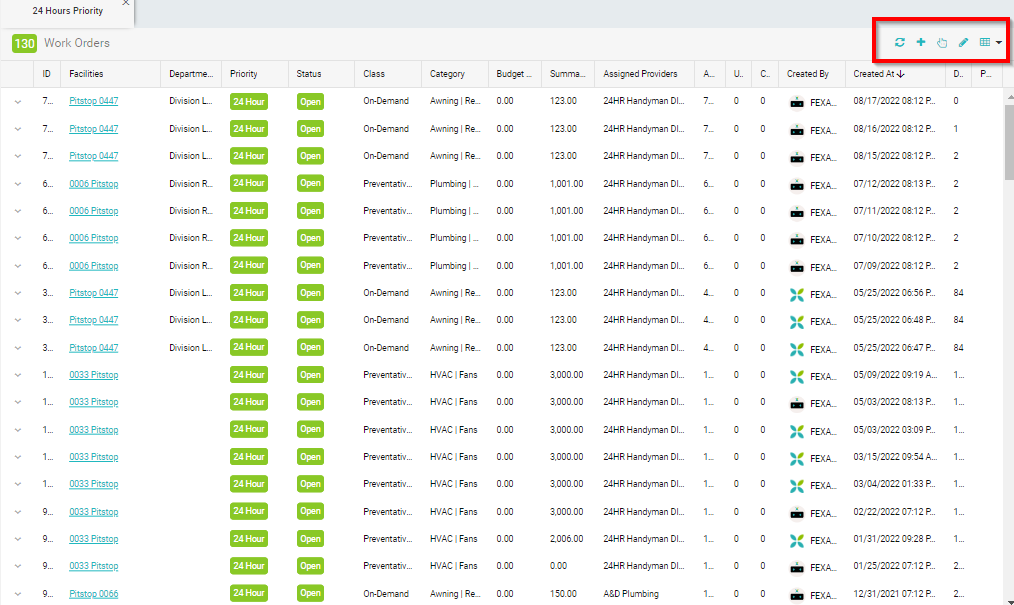This screenshot has height=605, width=1014.
Task: Click the Facilities column header
Action: [x=86, y=74]
